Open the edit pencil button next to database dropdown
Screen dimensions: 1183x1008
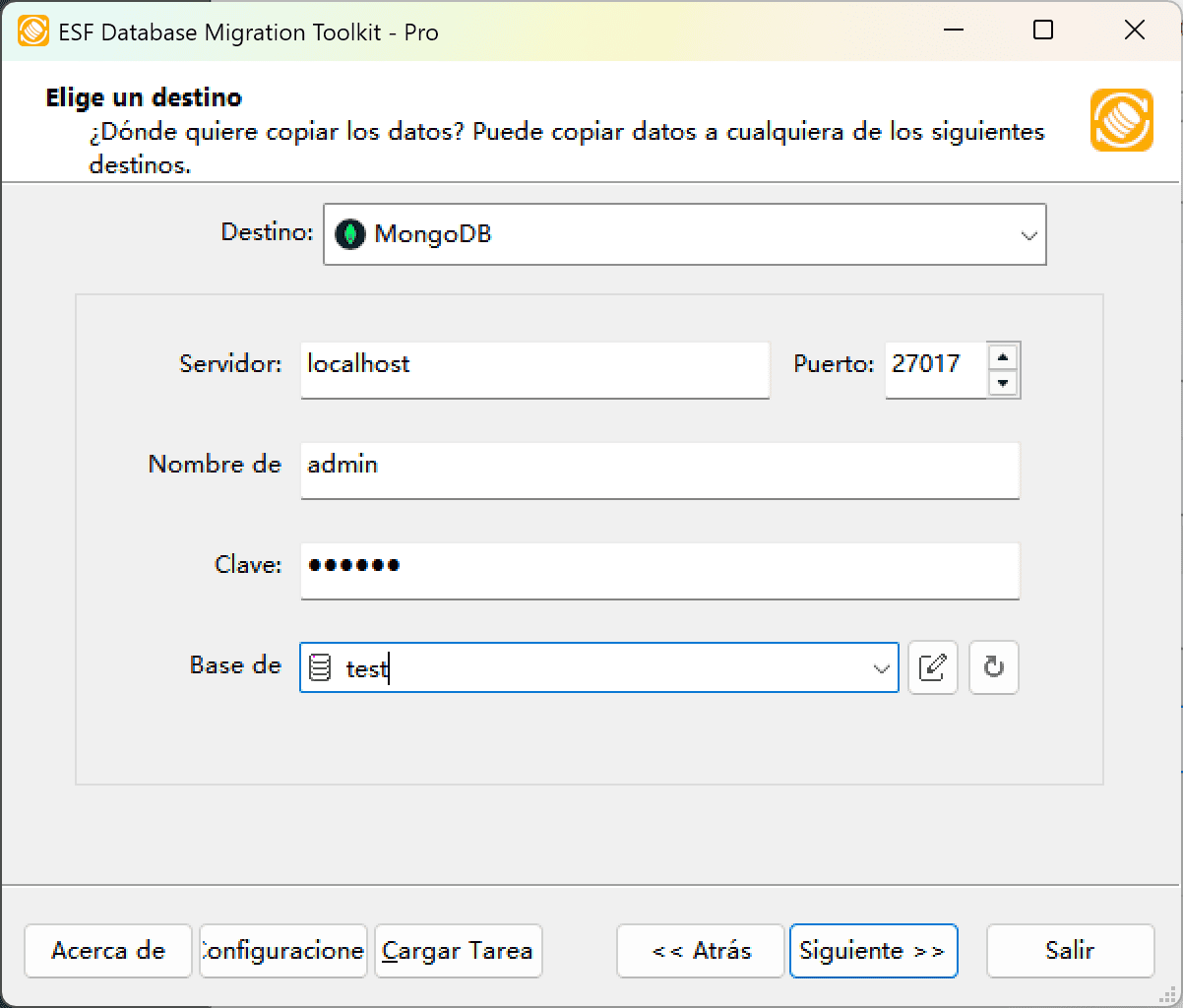tap(932, 667)
